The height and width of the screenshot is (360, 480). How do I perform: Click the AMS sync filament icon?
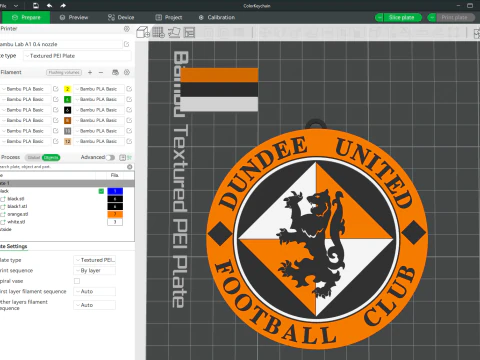point(115,72)
